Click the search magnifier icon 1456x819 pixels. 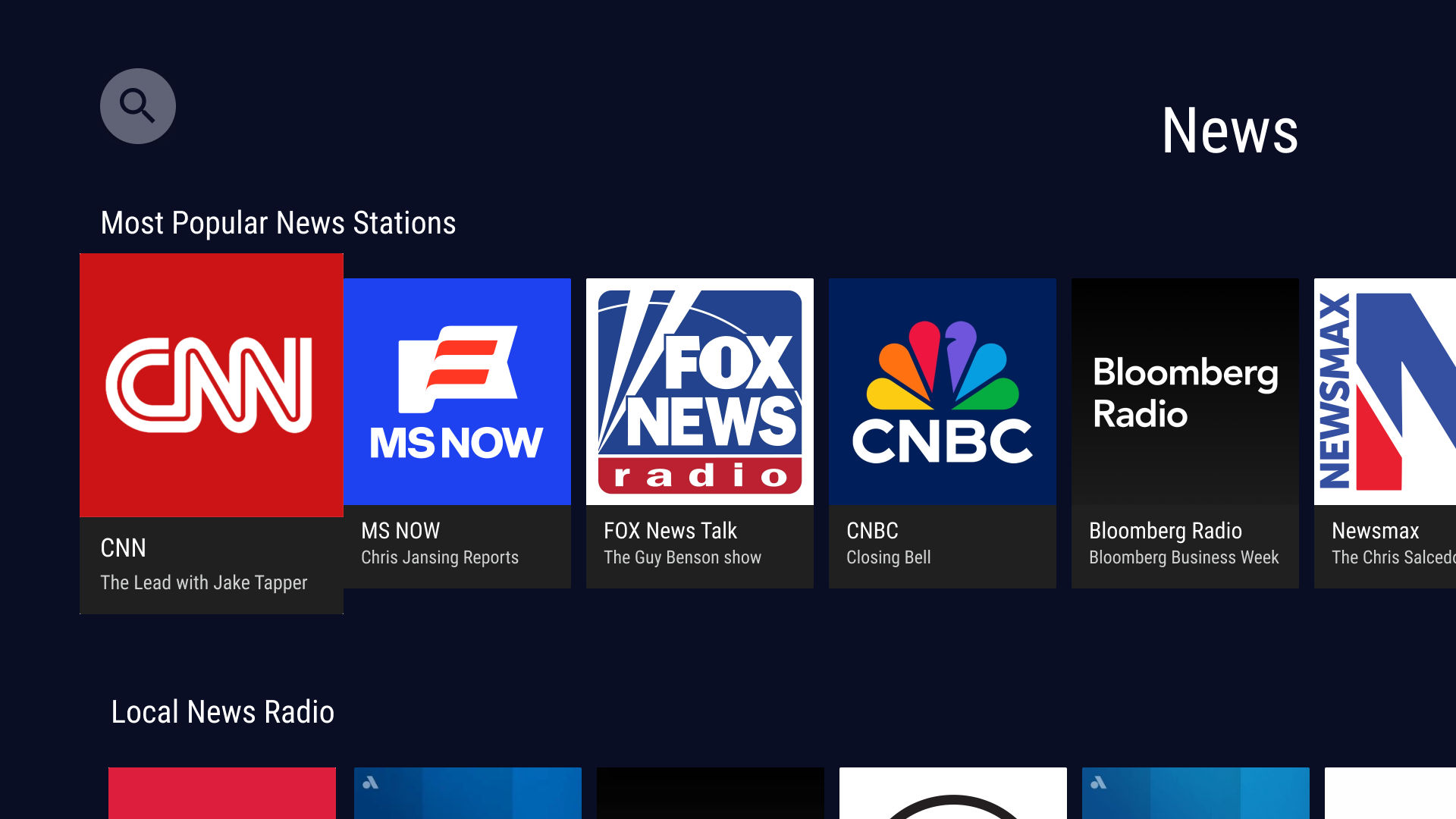(x=137, y=106)
